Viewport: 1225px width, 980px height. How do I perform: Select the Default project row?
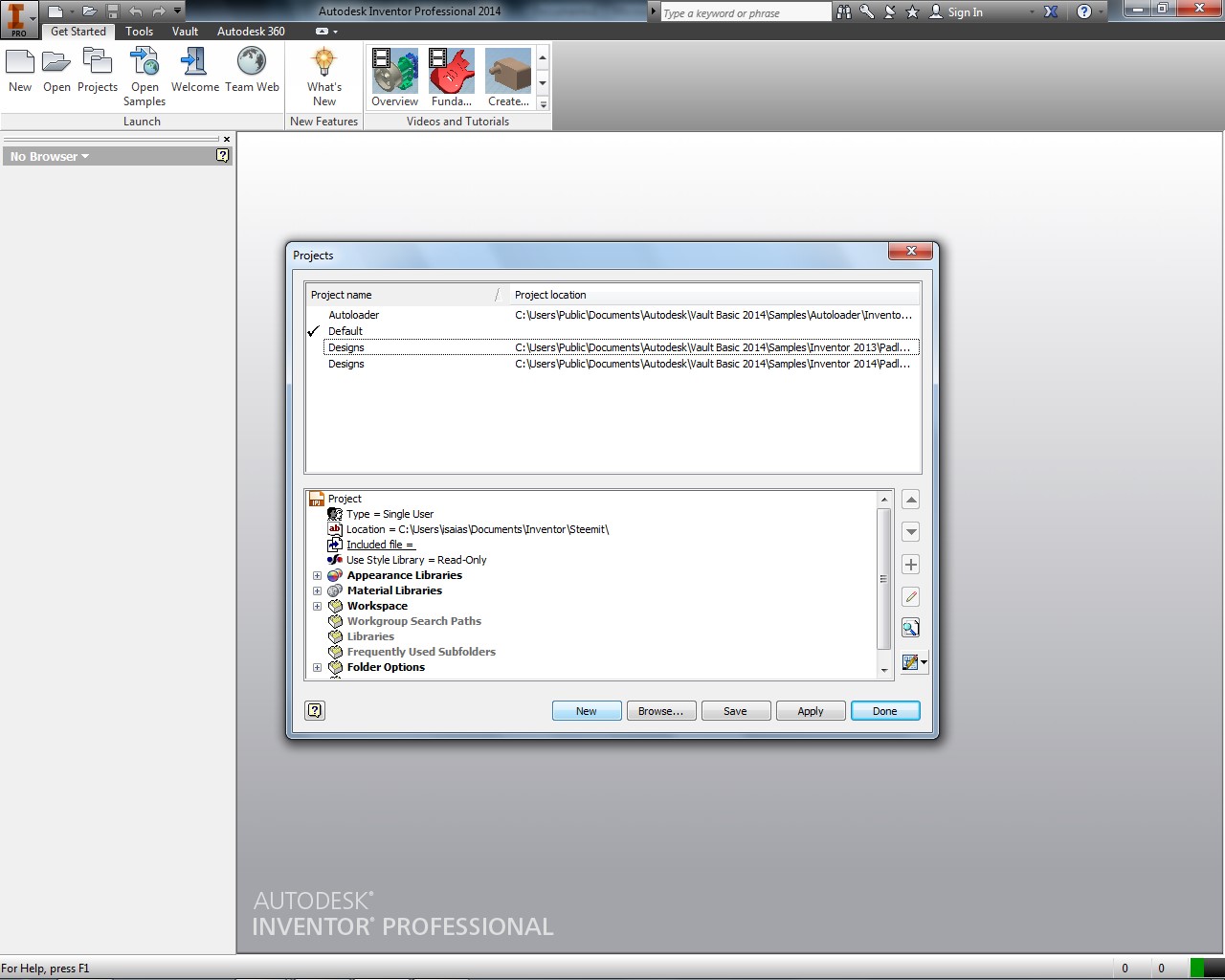pyautogui.click(x=612, y=331)
